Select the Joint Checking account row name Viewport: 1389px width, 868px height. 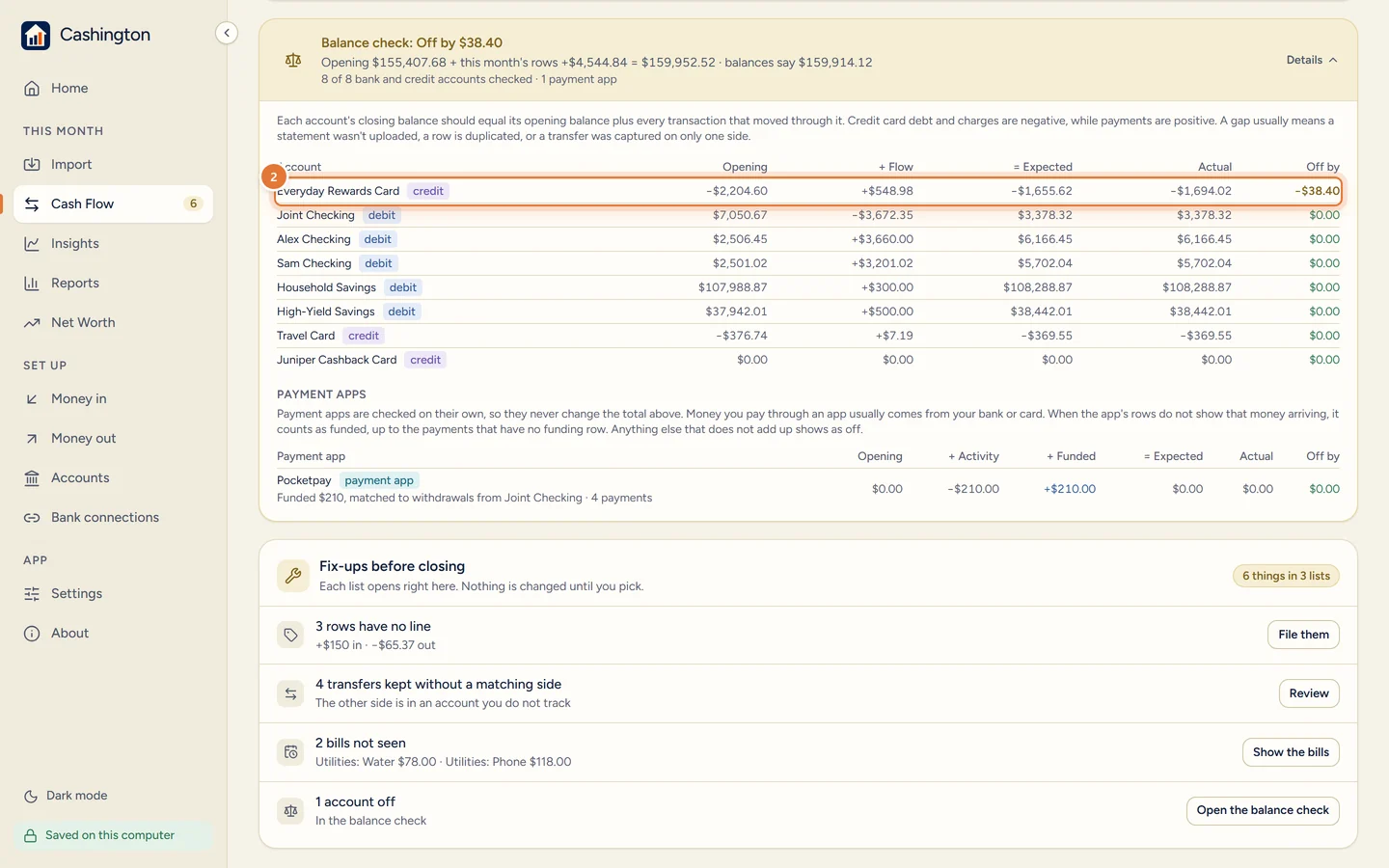click(315, 215)
